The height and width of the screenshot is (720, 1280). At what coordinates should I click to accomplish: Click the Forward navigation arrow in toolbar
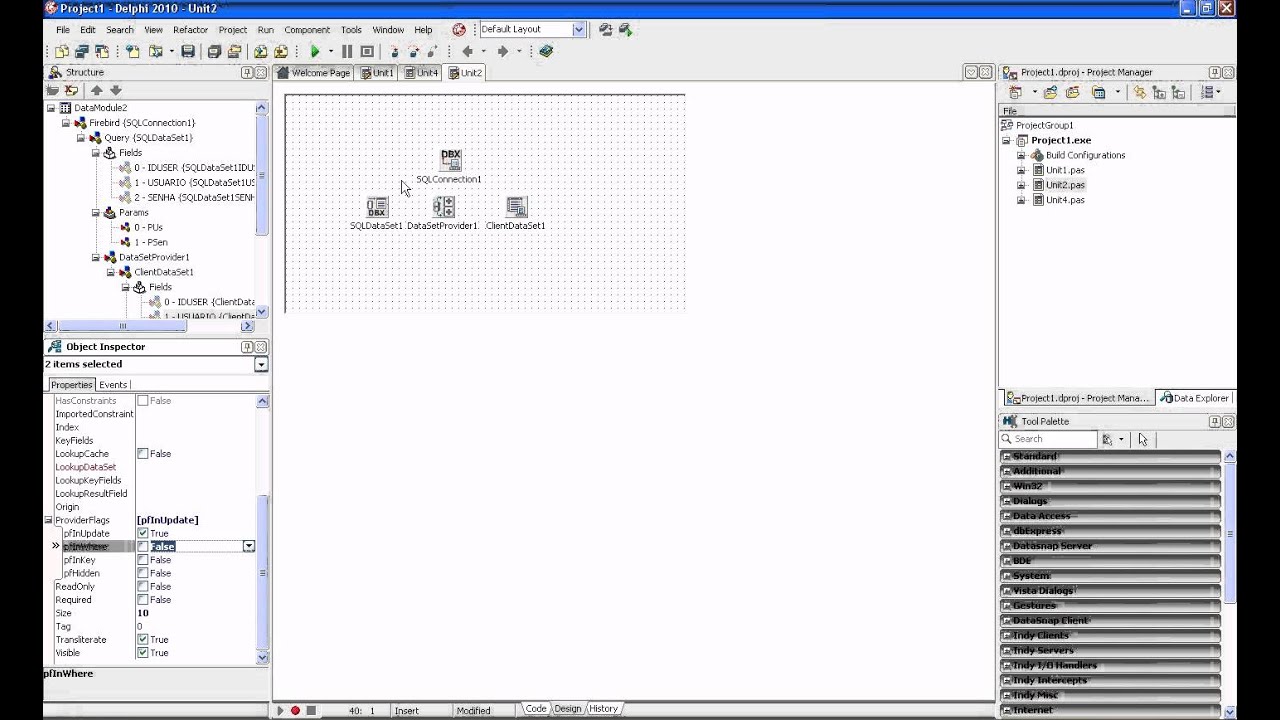pyautogui.click(x=503, y=51)
